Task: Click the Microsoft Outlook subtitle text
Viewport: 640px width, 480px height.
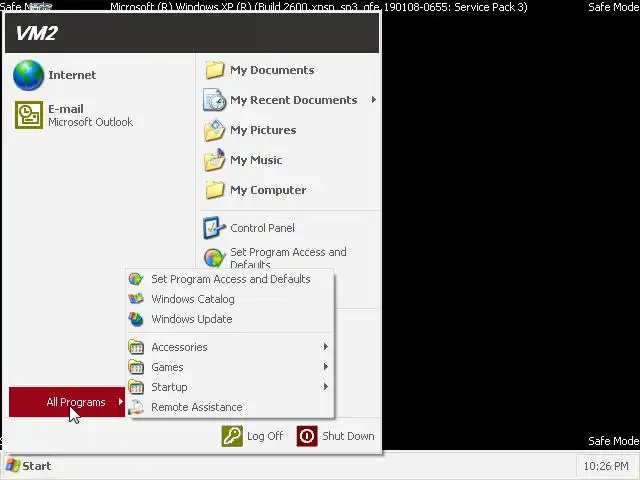Action: [91, 122]
